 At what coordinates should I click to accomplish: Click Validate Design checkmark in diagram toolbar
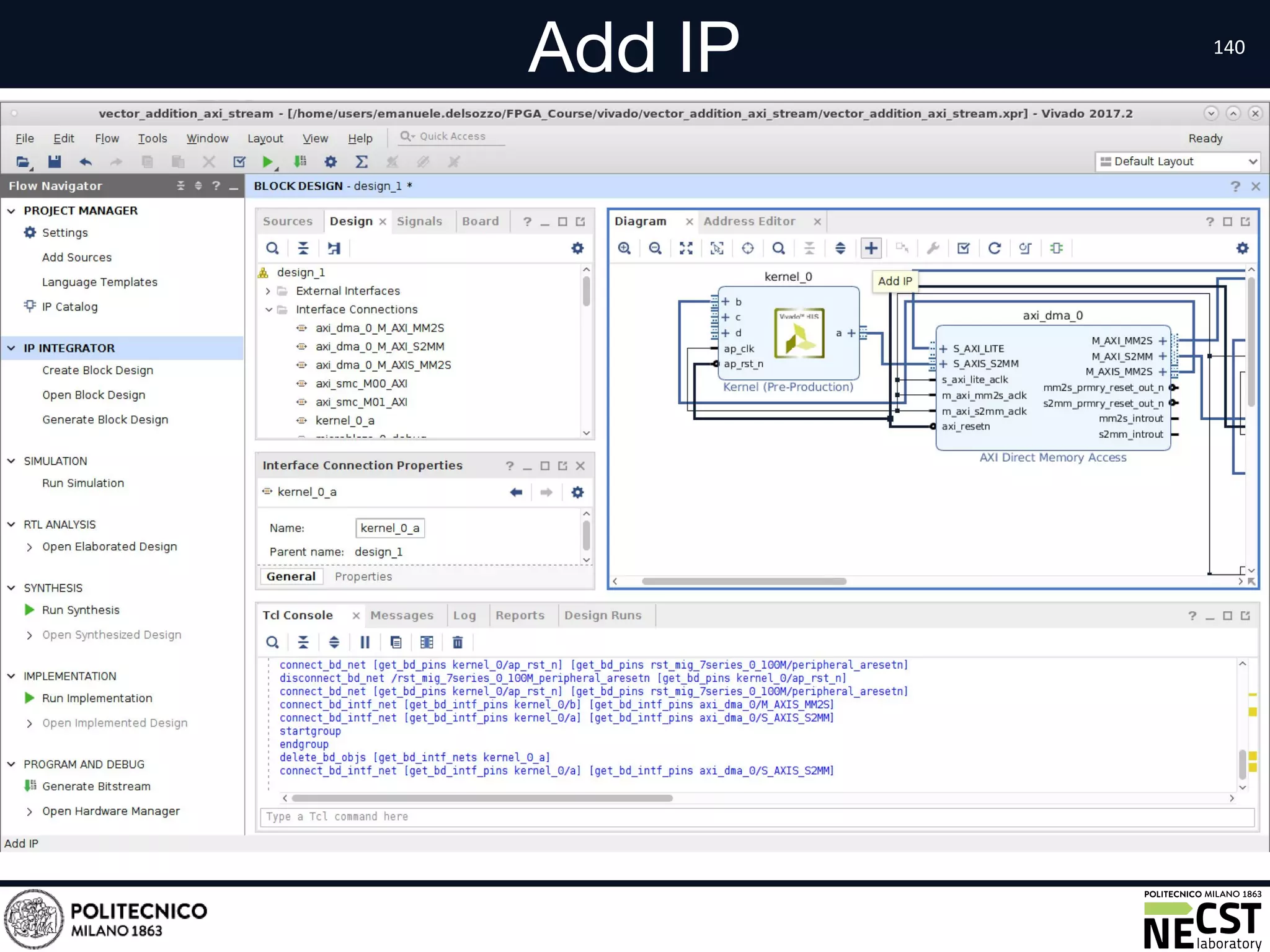coord(963,249)
